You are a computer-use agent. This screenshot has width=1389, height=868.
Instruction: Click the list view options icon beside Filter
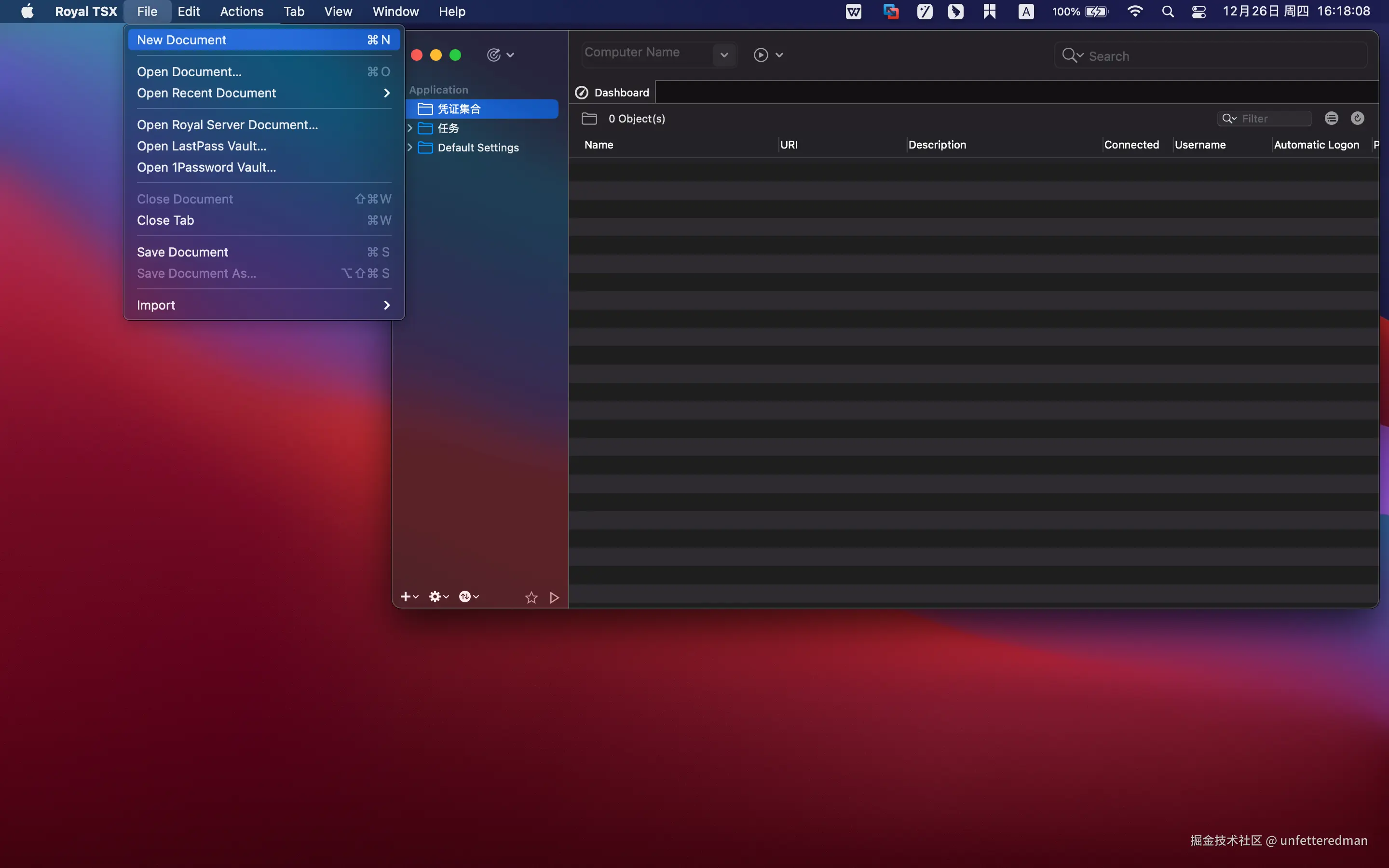click(x=1331, y=118)
